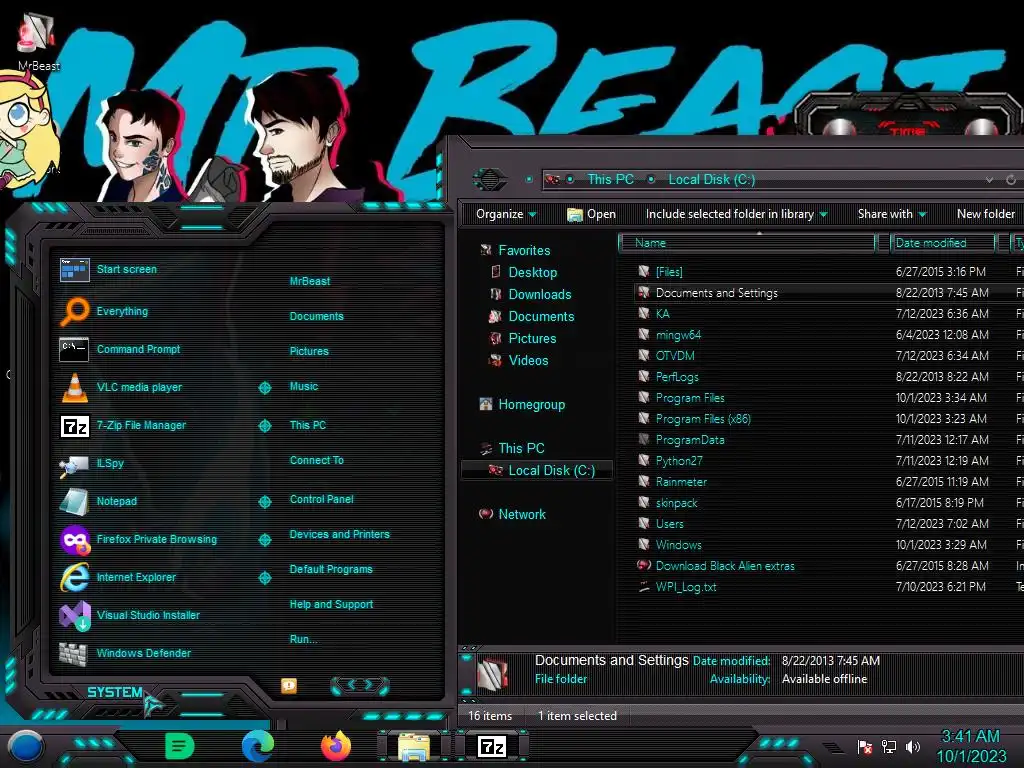Refresh the Explorer address bar
Viewport: 1024px width, 768px height.
(x=1011, y=180)
